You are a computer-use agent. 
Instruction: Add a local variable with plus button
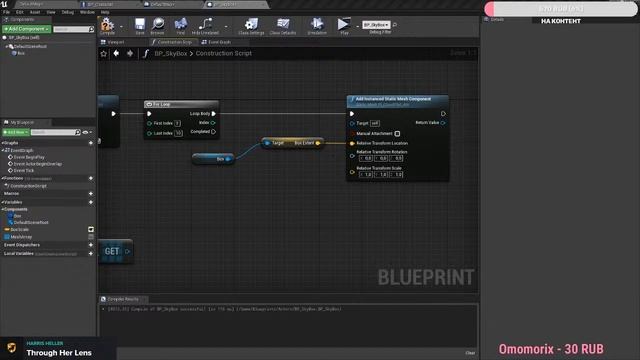tap(91, 253)
